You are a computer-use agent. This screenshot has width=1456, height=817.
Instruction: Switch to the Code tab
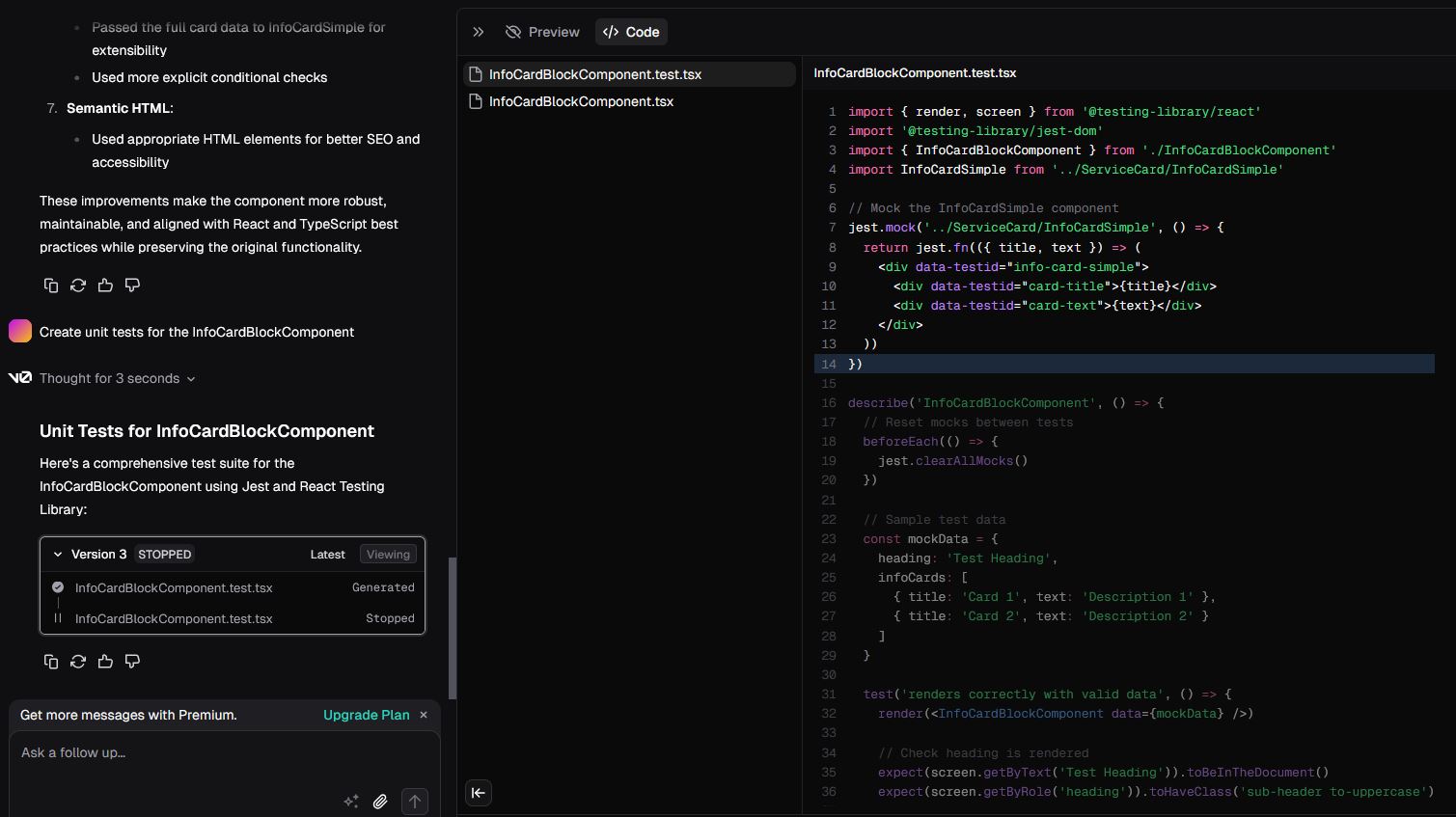pyautogui.click(x=631, y=32)
